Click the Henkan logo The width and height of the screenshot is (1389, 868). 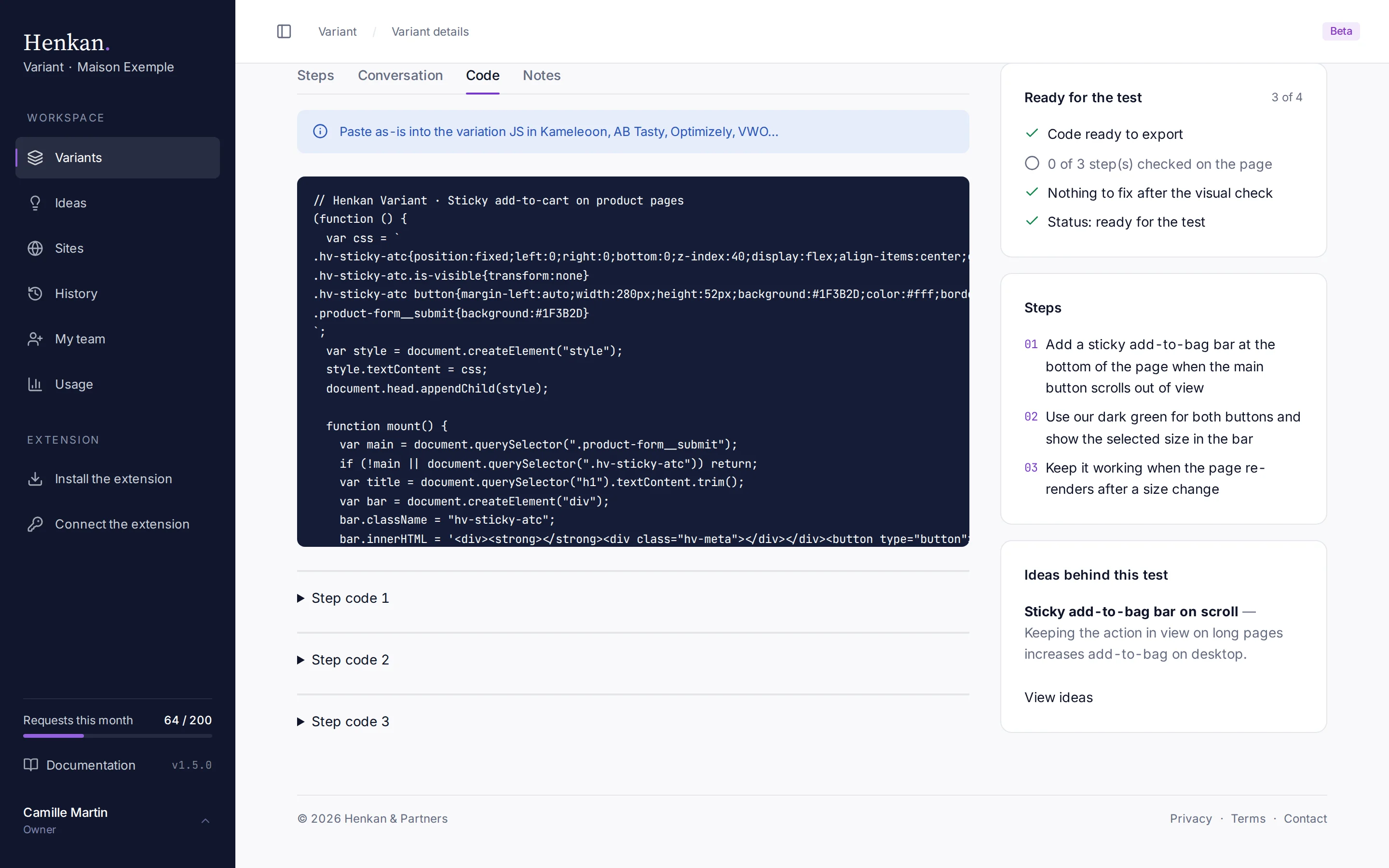coord(67,42)
